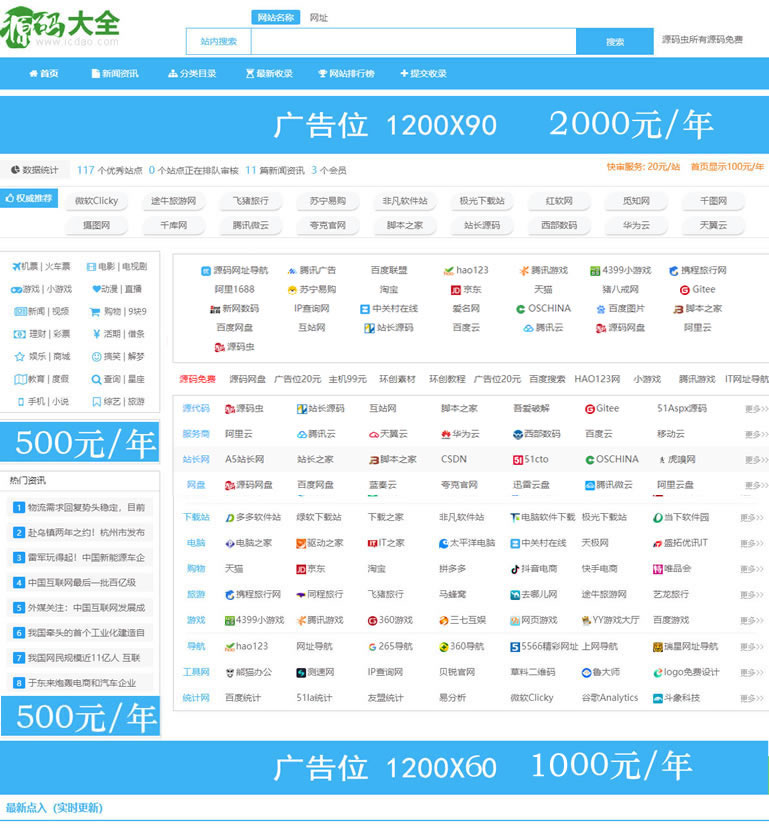Viewport: 769px width, 828px height.
Task: Click the 查询 | 星座 category
Action: pos(118,379)
